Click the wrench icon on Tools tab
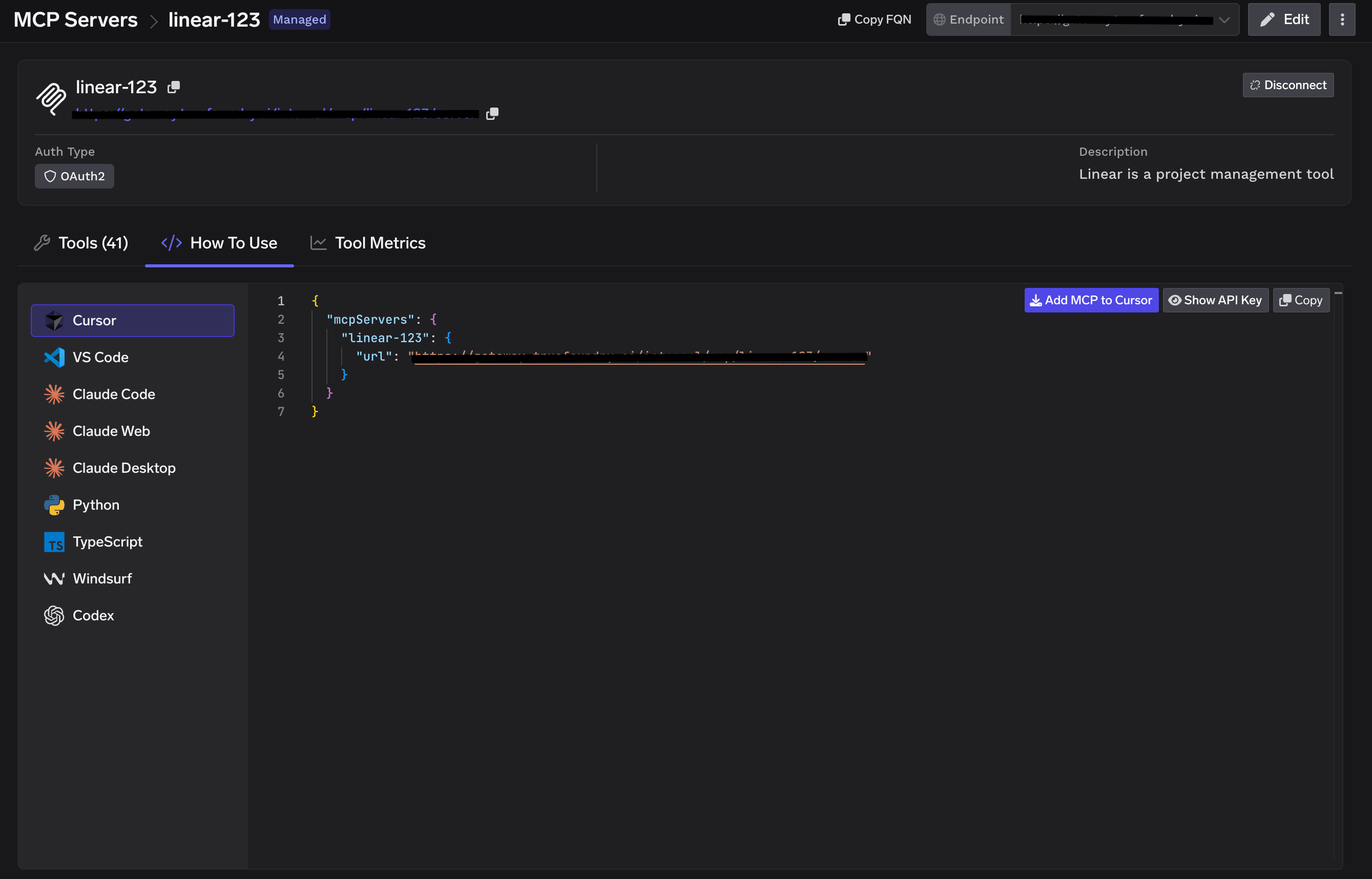1372x879 pixels. [x=41, y=243]
